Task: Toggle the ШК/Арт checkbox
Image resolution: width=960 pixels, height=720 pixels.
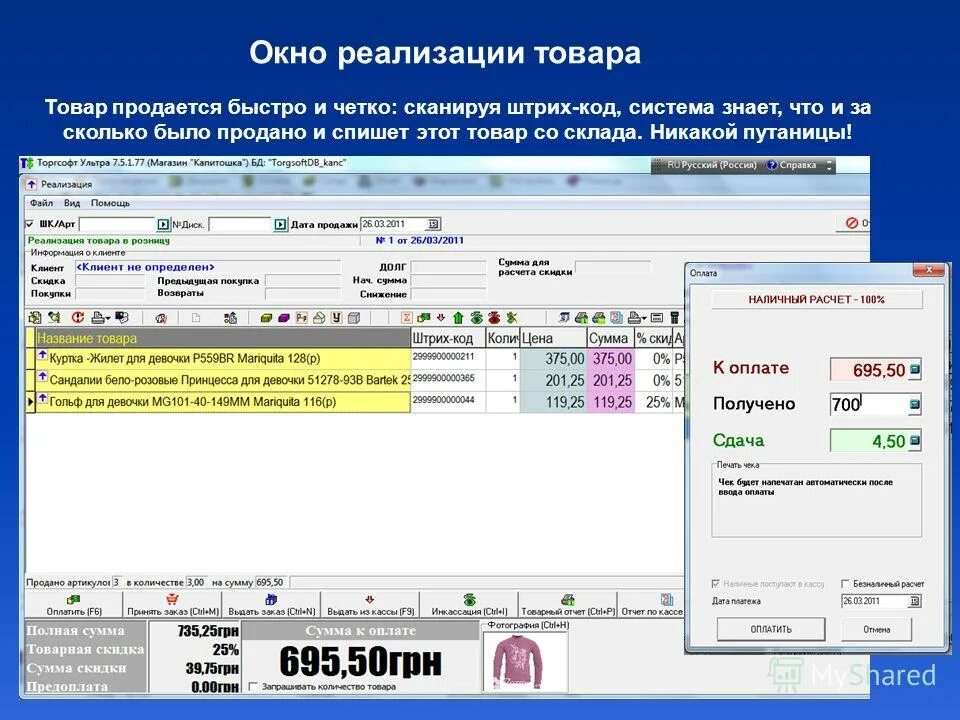Action: [30, 222]
